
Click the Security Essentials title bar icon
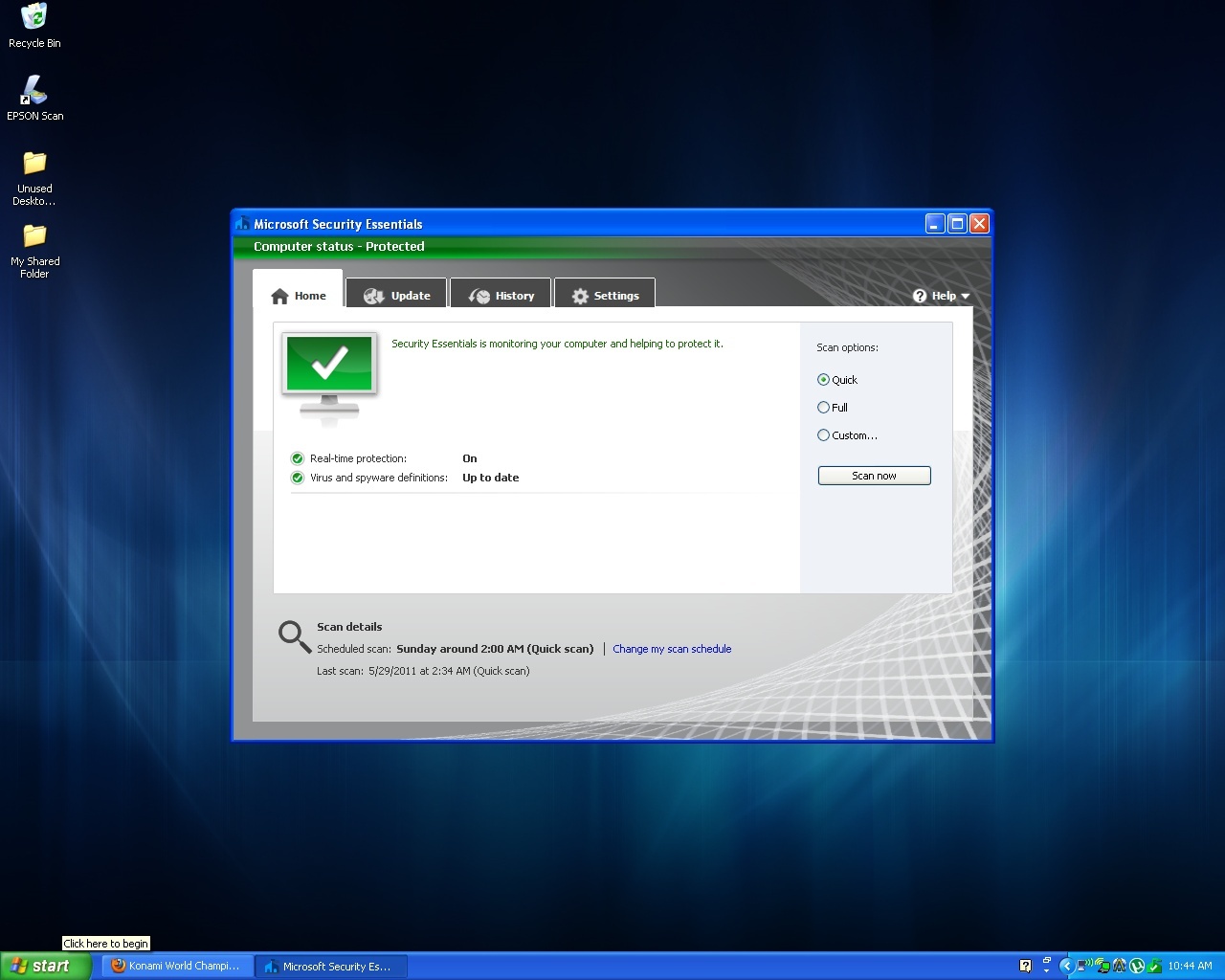243,224
